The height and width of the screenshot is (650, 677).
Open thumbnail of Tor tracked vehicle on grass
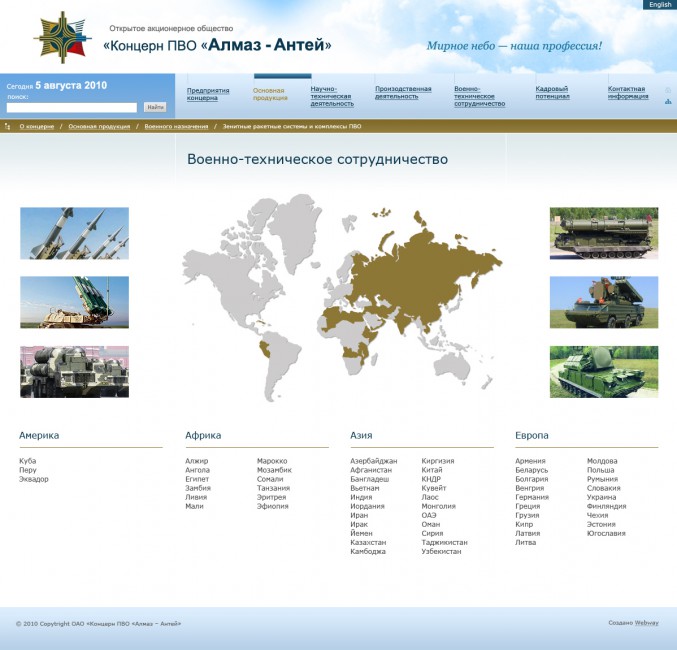[604, 371]
